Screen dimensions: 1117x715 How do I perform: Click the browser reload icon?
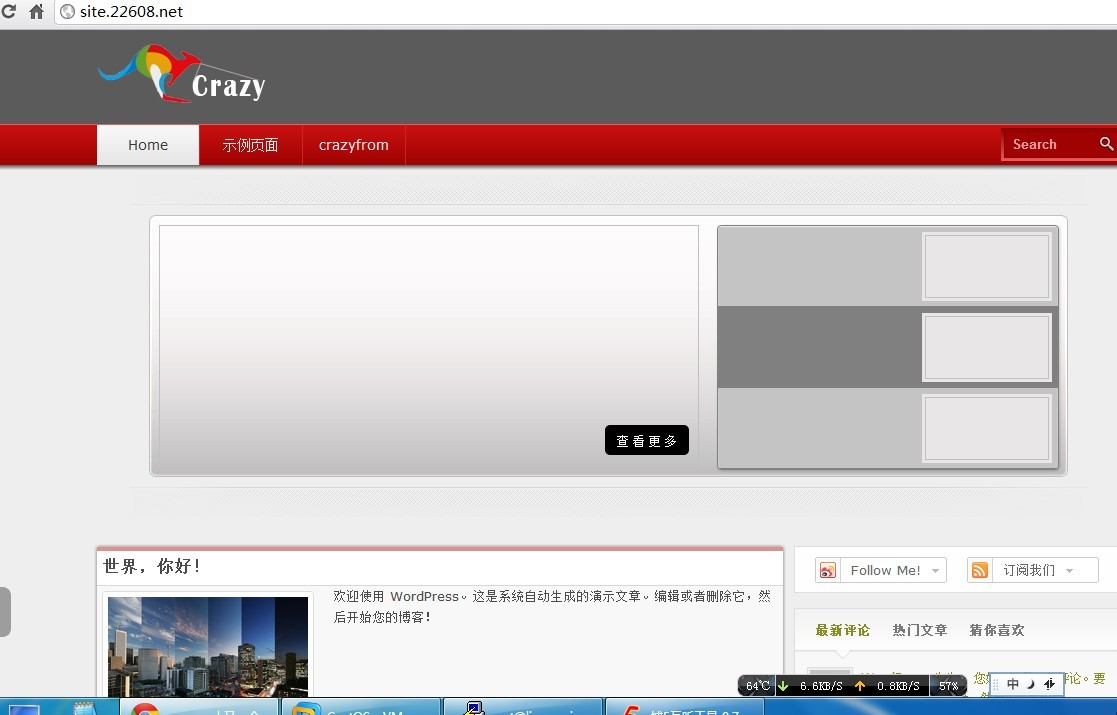point(8,12)
